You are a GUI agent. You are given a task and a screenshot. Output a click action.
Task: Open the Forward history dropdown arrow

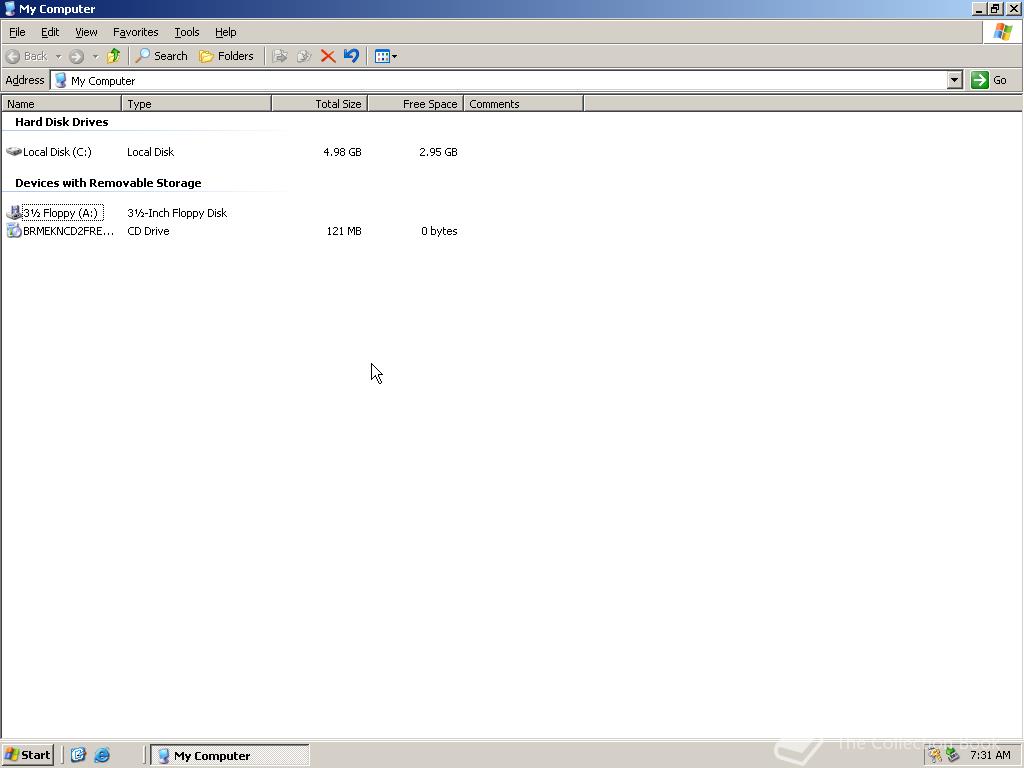(x=95, y=56)
